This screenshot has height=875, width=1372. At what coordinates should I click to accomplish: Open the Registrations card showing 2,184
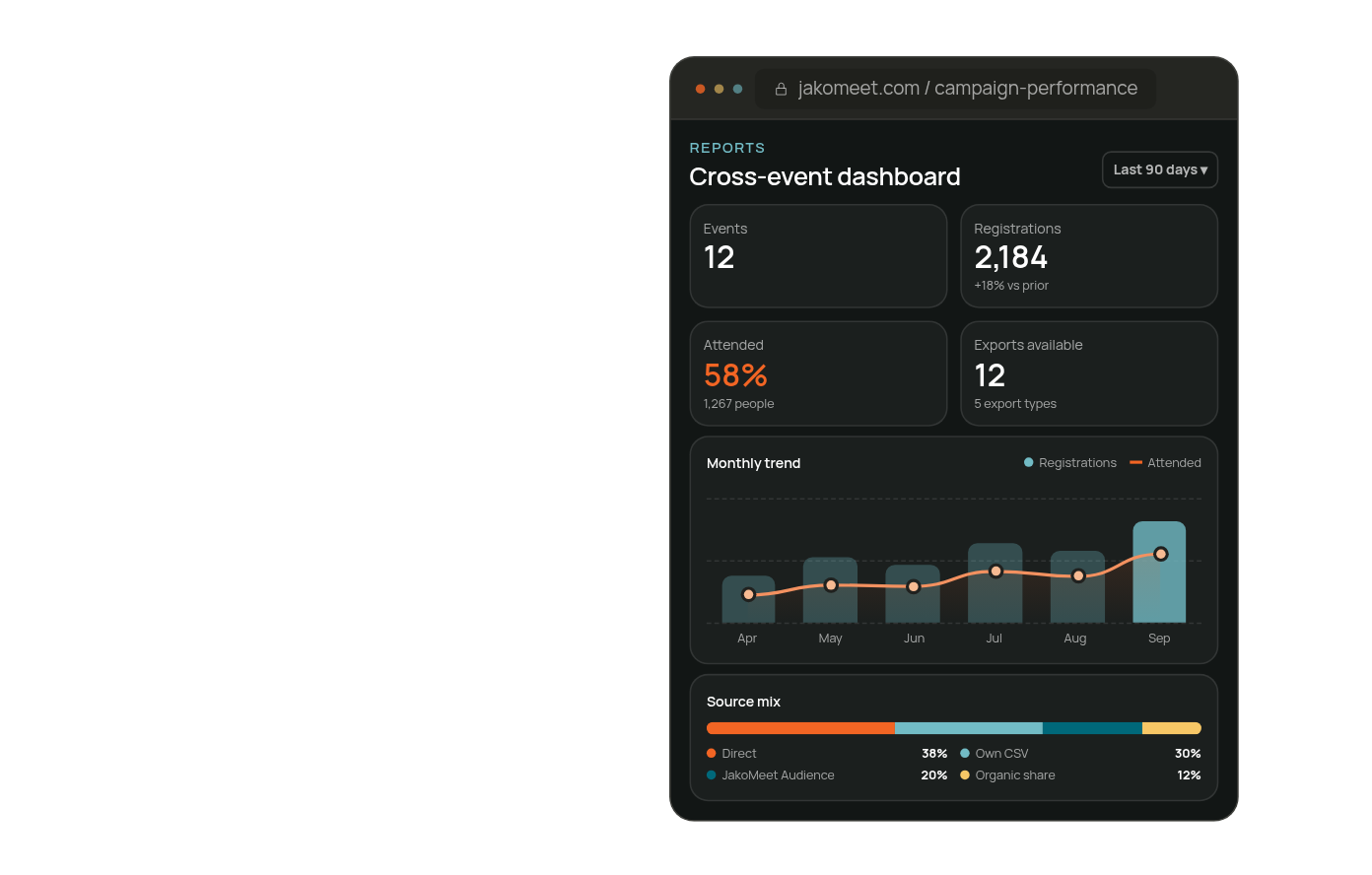(1089, 256)
